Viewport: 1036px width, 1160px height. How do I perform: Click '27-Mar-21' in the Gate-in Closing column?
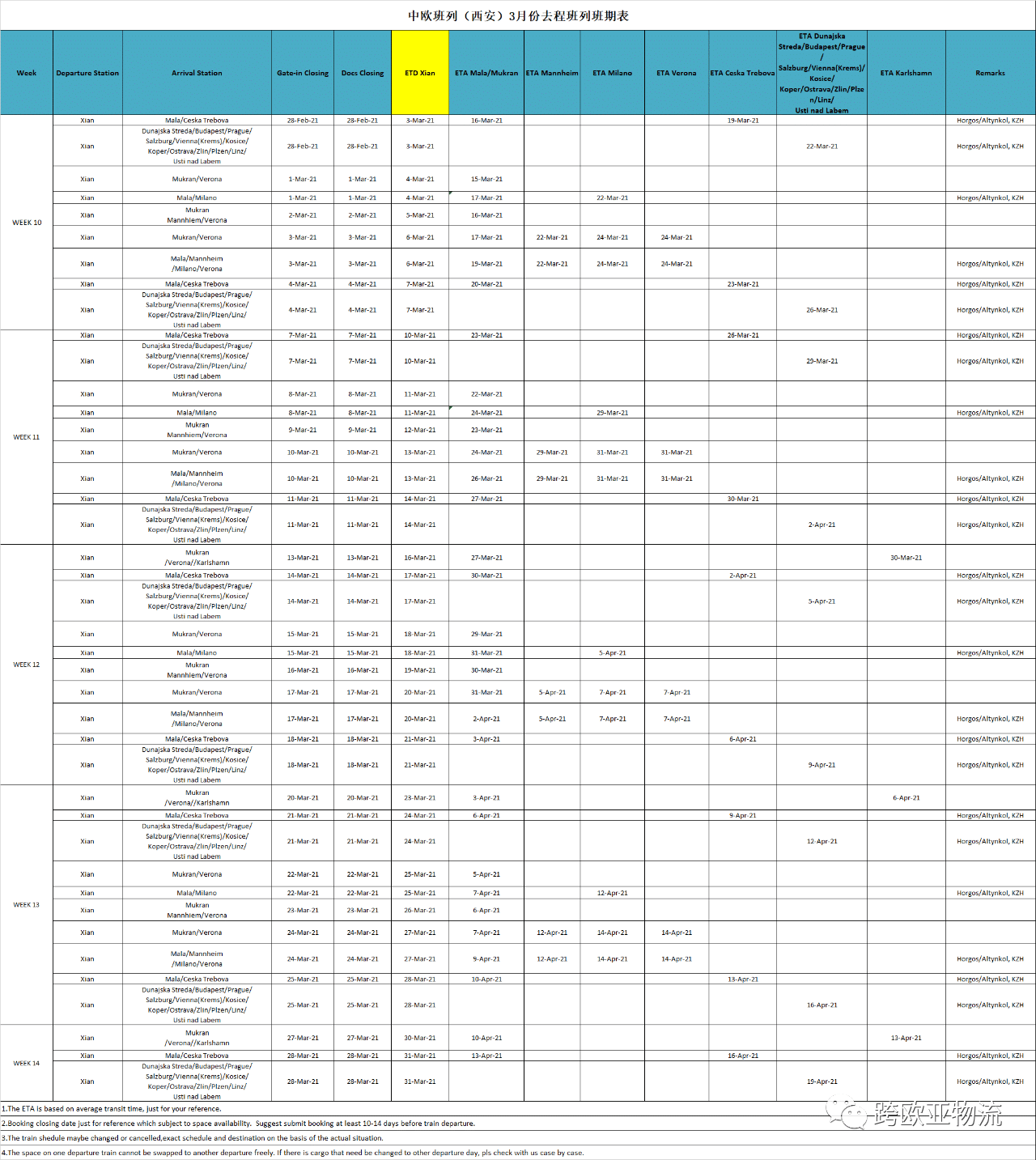(x=303, y=1038)
